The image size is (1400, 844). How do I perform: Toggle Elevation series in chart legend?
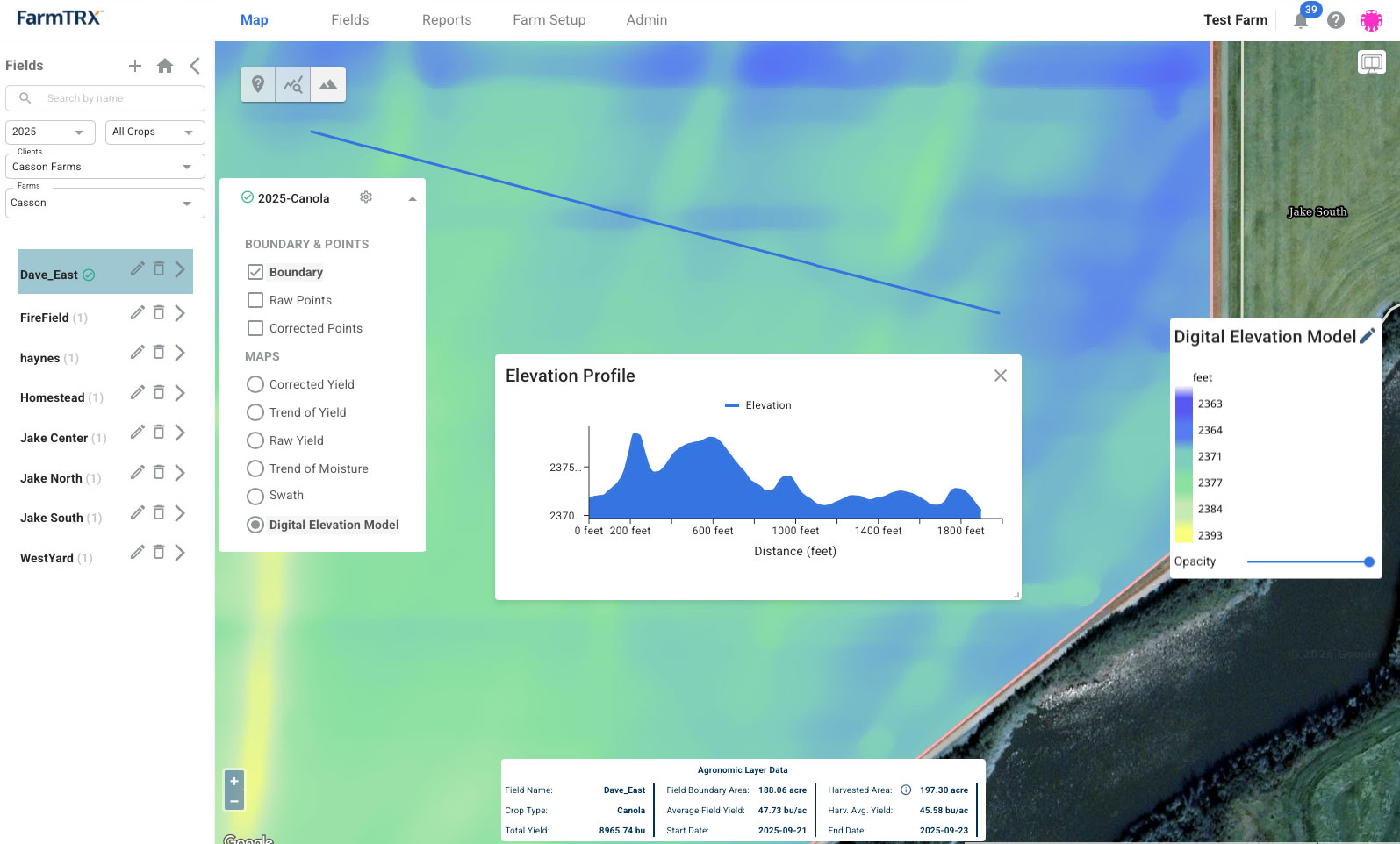click(x=758, y=405)
